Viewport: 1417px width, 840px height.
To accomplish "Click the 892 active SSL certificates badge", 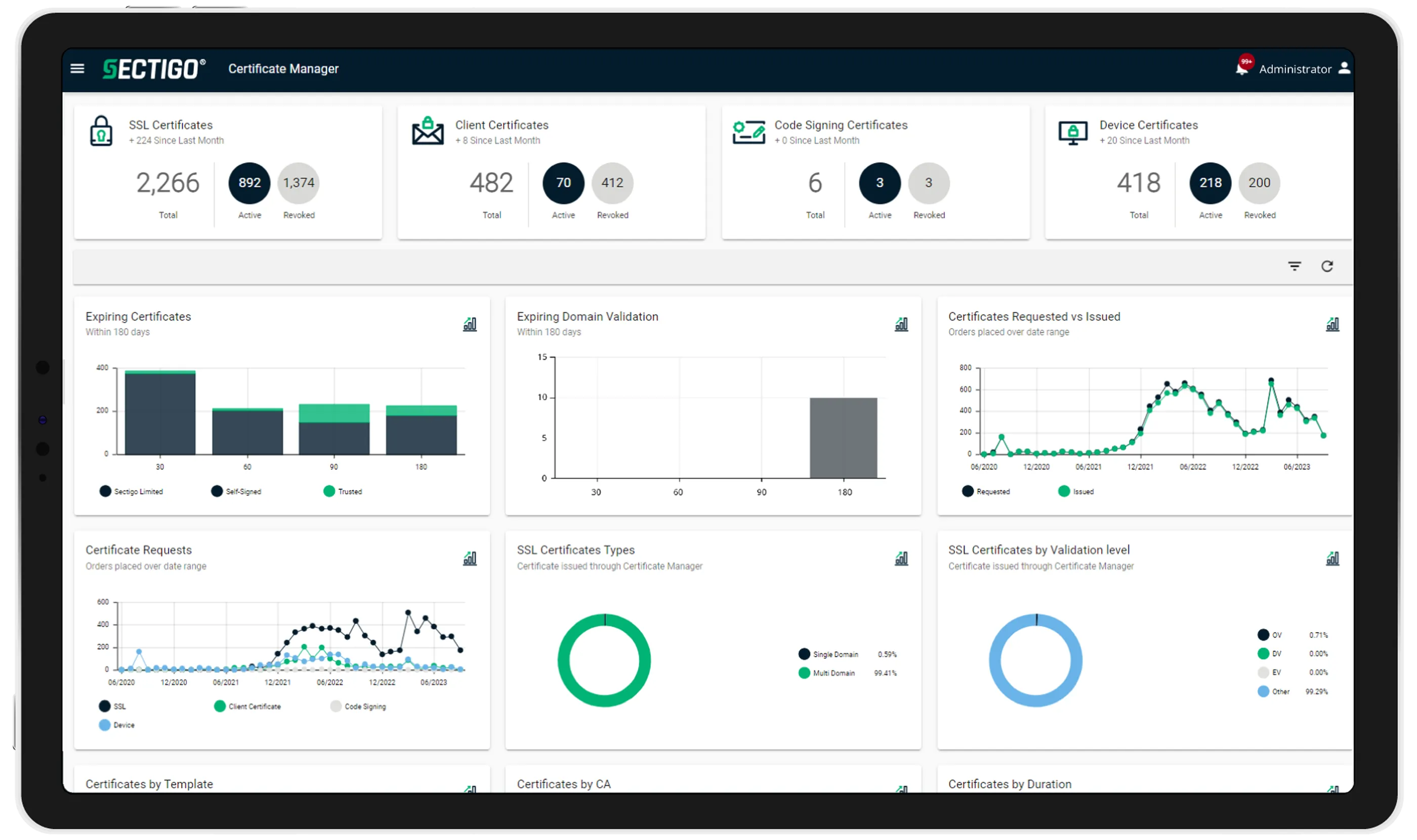I will click(249, 183).
